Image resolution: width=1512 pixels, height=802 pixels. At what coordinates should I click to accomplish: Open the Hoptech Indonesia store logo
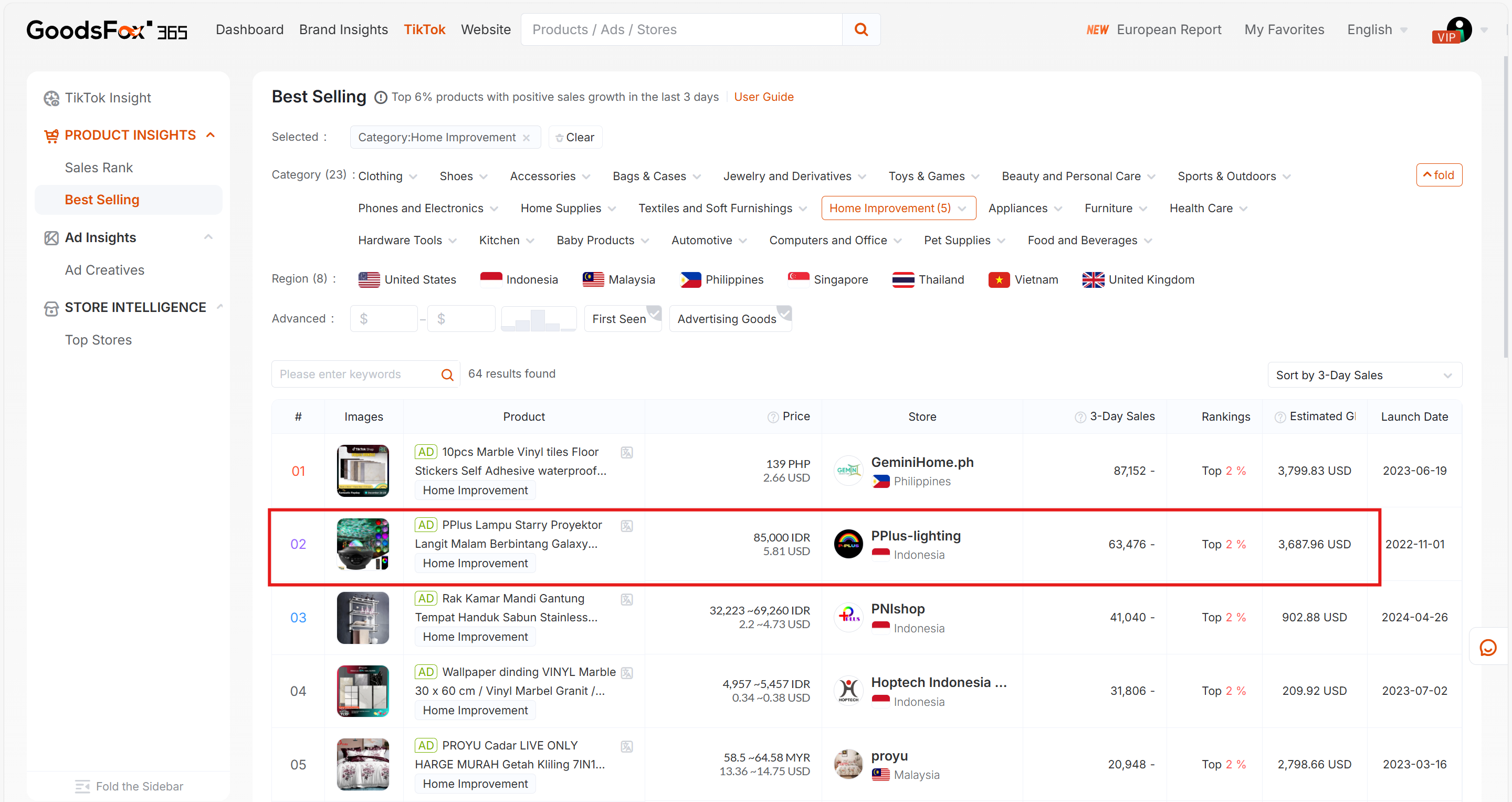[x=848, y=691]
